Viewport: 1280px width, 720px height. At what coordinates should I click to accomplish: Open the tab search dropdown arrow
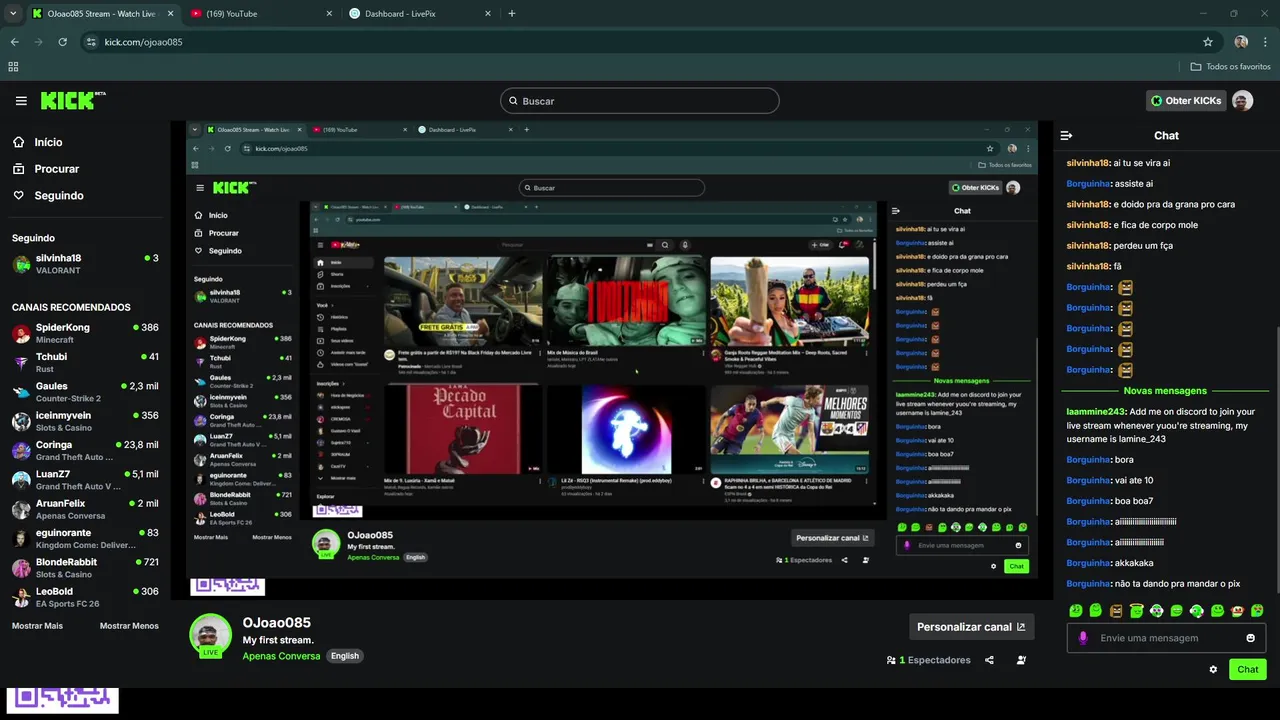coord(12,14)
